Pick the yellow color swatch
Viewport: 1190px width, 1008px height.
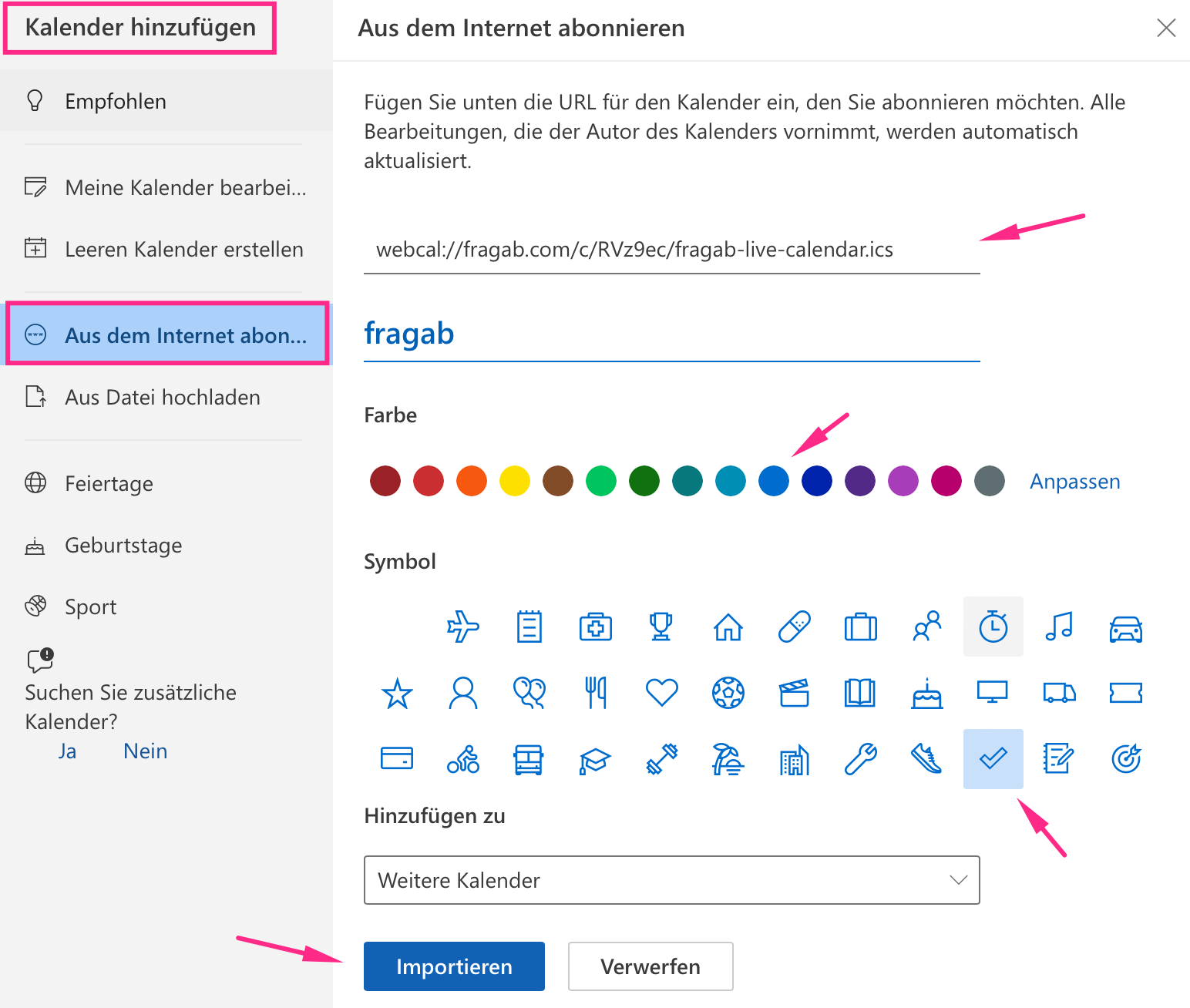pos(515,481)
